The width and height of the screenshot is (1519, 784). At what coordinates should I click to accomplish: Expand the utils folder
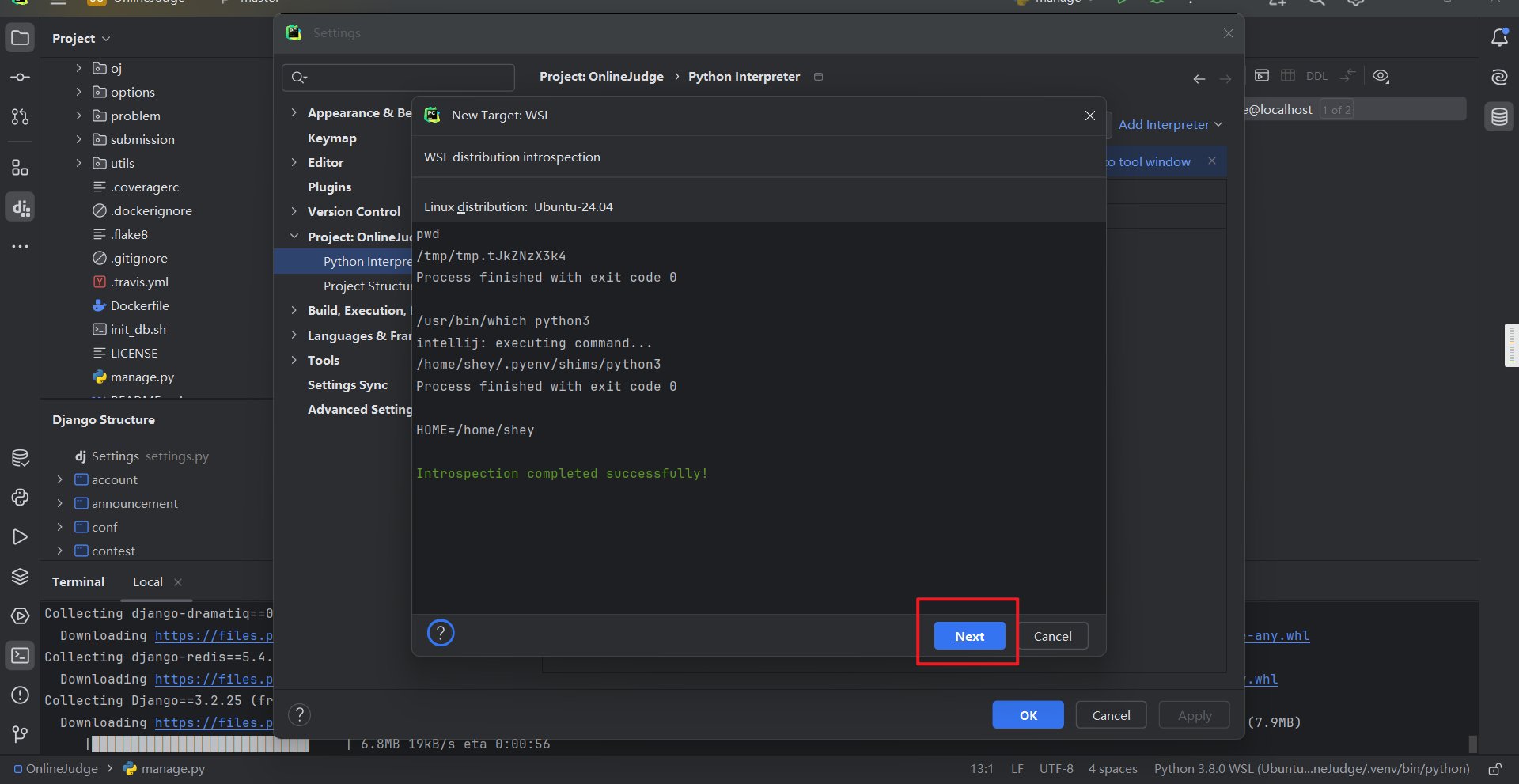coord(78,163)
